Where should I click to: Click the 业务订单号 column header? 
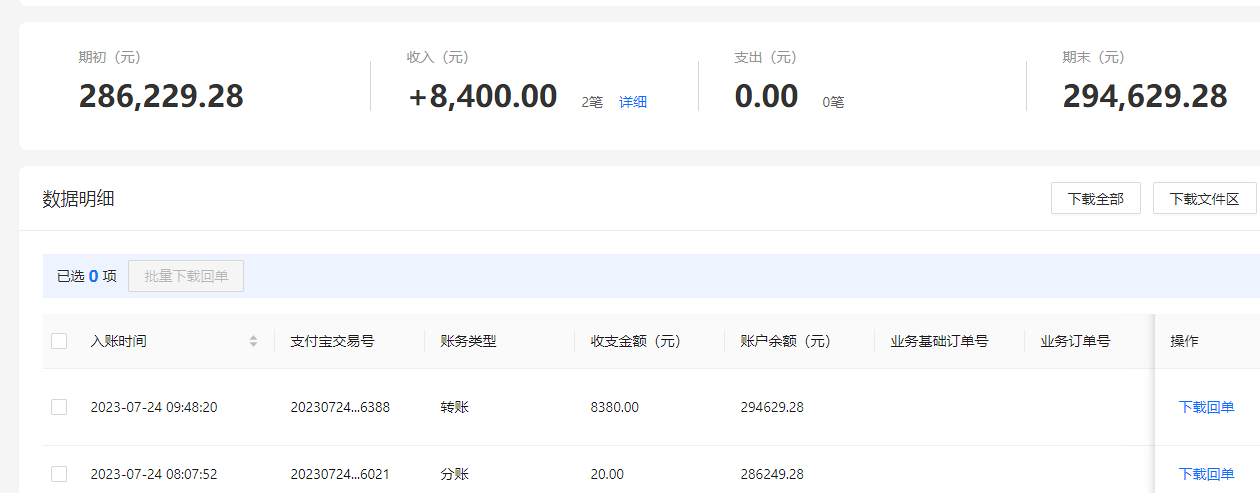coord(1075,341)
